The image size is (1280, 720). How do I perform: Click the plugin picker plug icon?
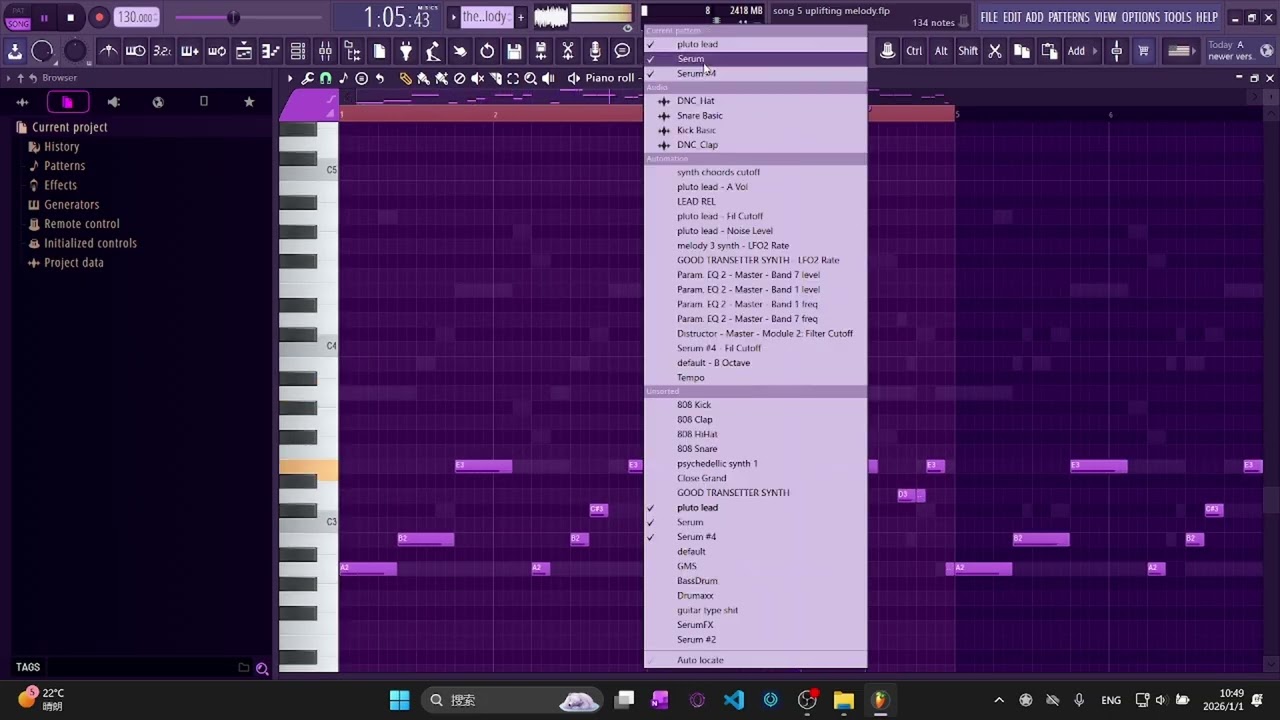tap(406, 51)
